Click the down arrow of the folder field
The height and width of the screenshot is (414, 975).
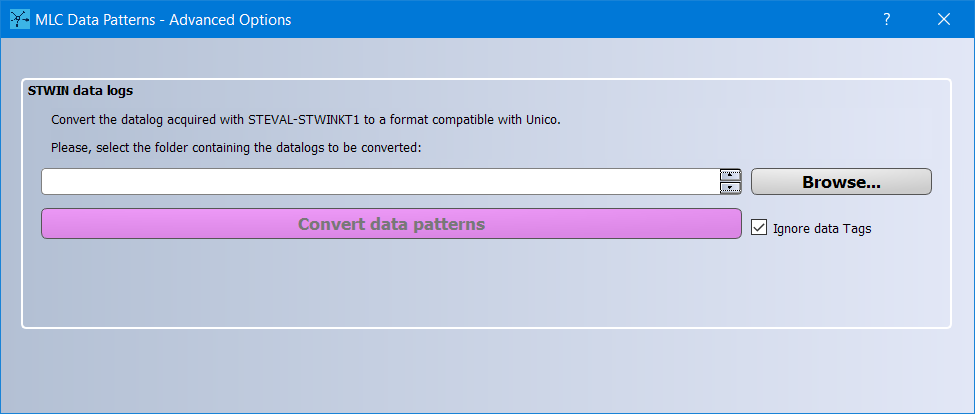731,188
